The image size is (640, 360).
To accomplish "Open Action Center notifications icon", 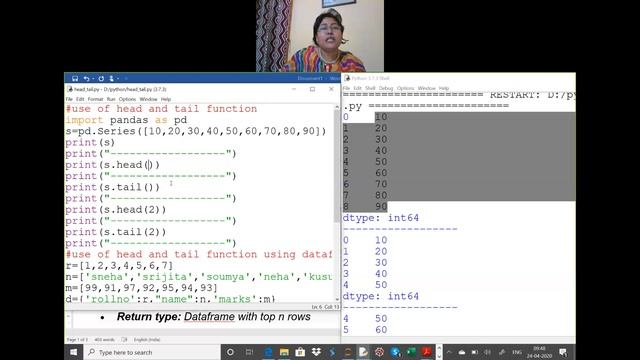I will pyautogui.click(x=563, y=352).
